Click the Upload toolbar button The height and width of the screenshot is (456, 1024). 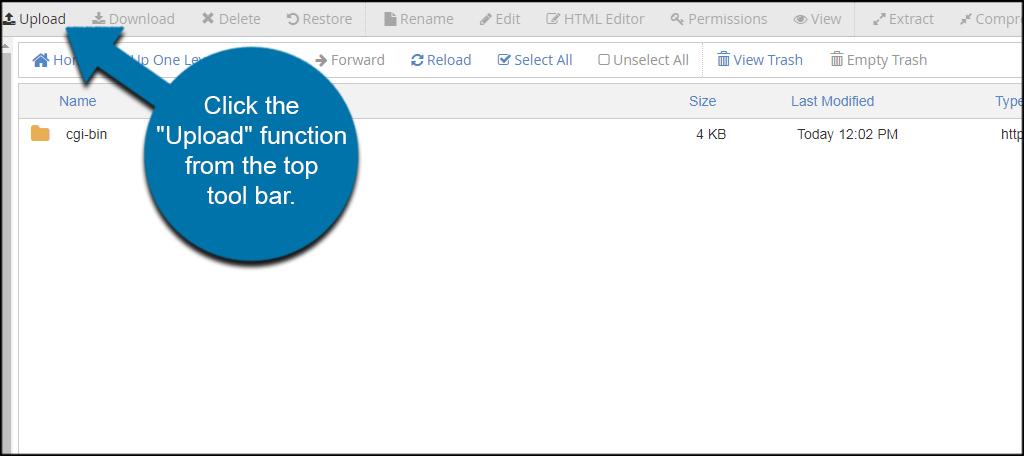click(x=35, y=20)
